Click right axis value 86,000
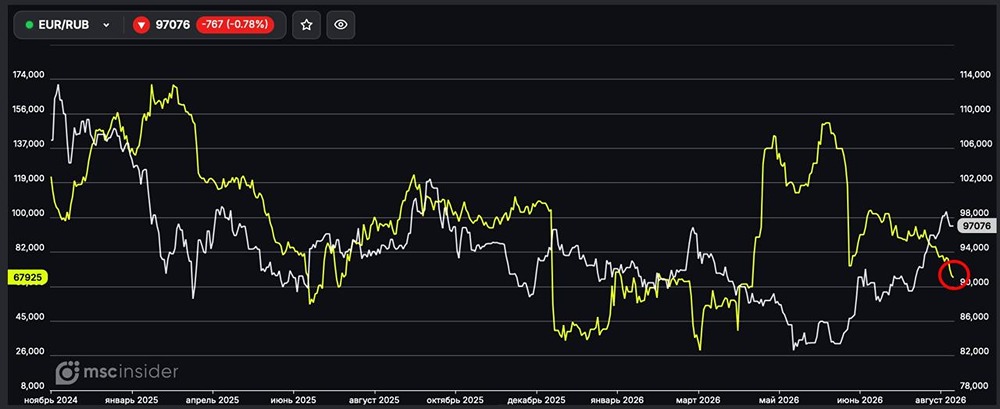The image size is (1000, 409). 976,317
